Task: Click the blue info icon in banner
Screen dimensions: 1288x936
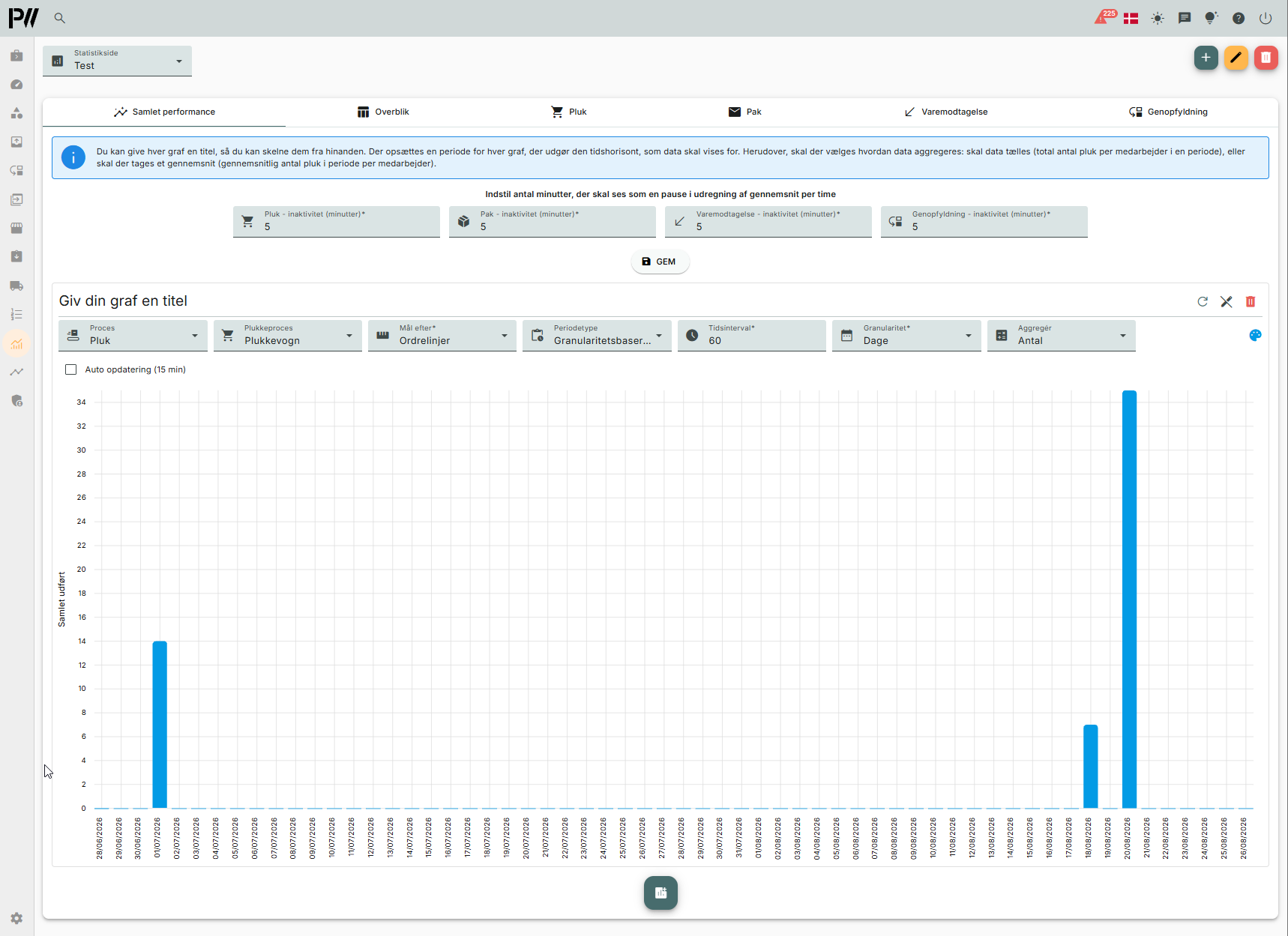Action: (x=73, y=157)
